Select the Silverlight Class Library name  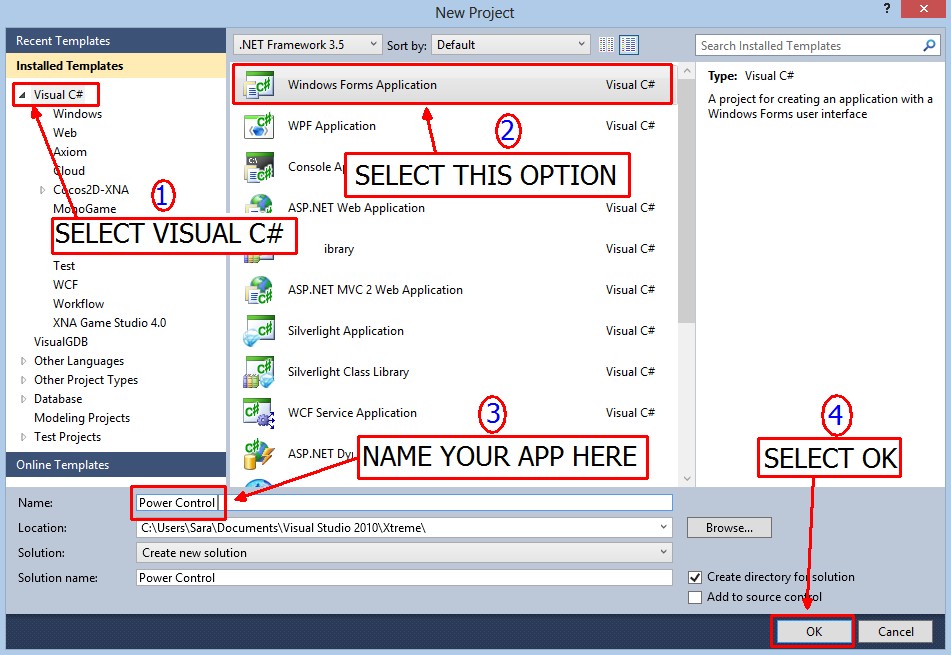click(x=348, y=372)
